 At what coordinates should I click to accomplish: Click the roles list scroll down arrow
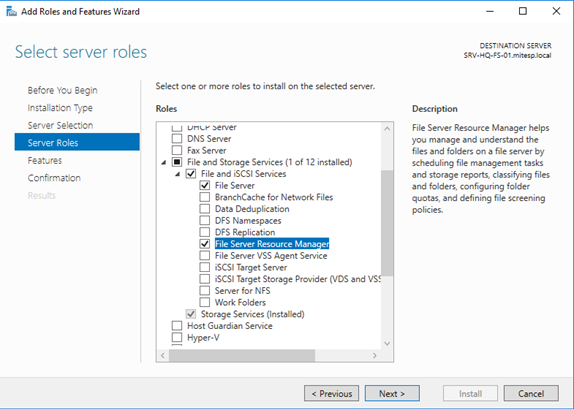[x=387, y=343]
